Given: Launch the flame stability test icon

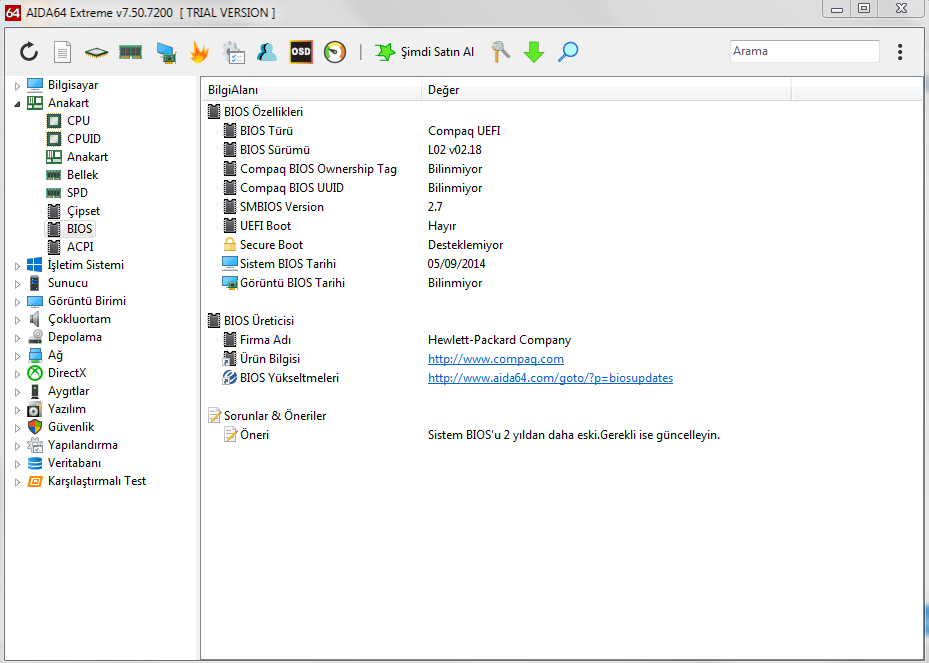Looking at the screenshot, I should point(200,52).
